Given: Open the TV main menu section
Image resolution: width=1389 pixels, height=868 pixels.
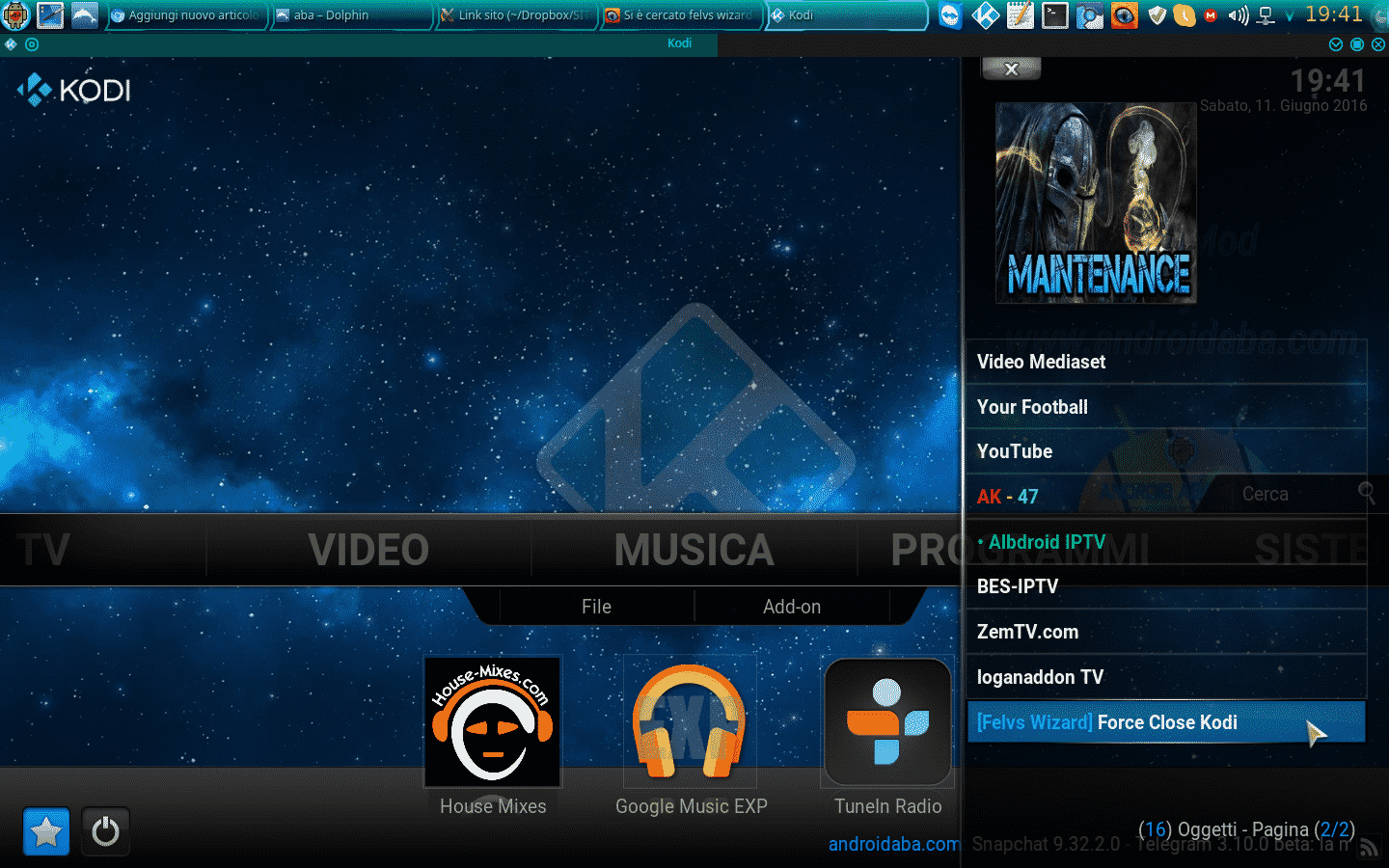Looking at the screenshot, I should [44, 550].
